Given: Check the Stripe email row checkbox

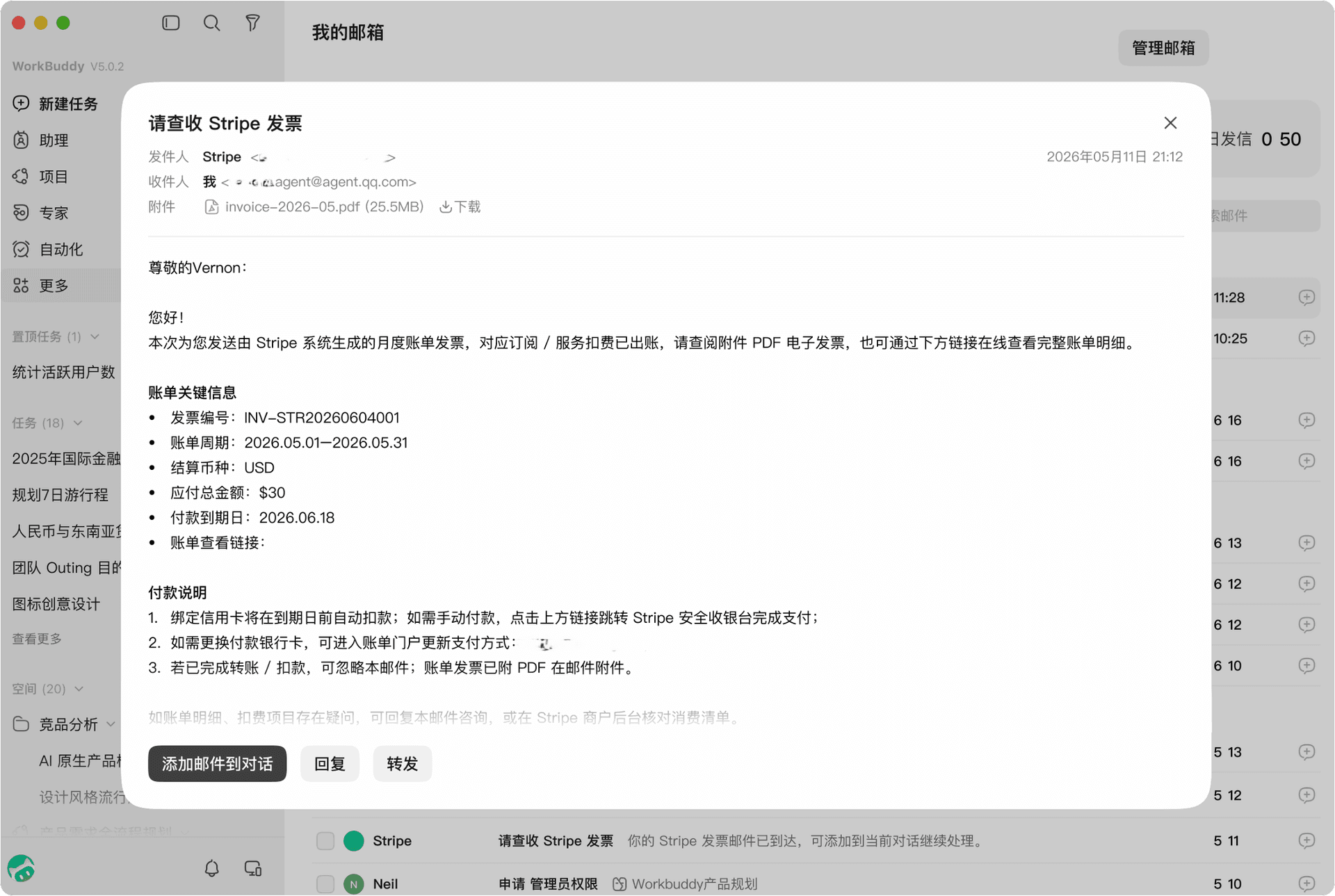Looking at the screenshot, I should click(325, 841).
